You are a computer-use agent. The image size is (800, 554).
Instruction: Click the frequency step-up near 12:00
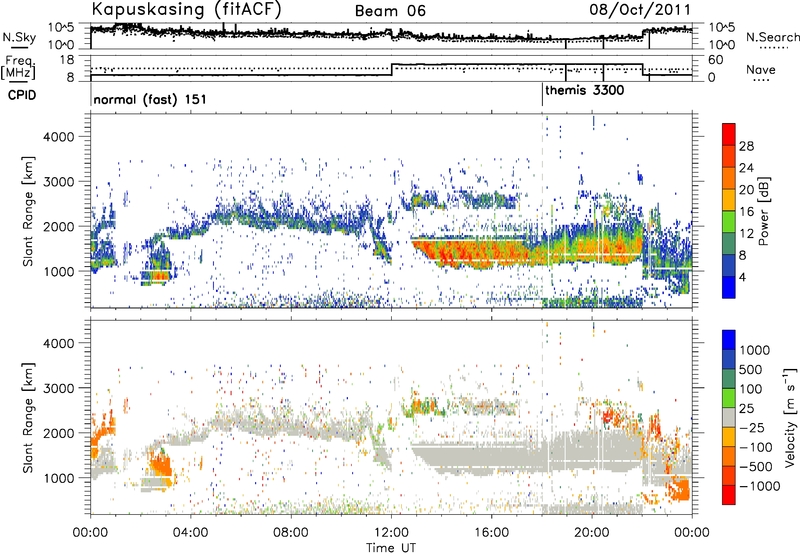pos(391,70)
